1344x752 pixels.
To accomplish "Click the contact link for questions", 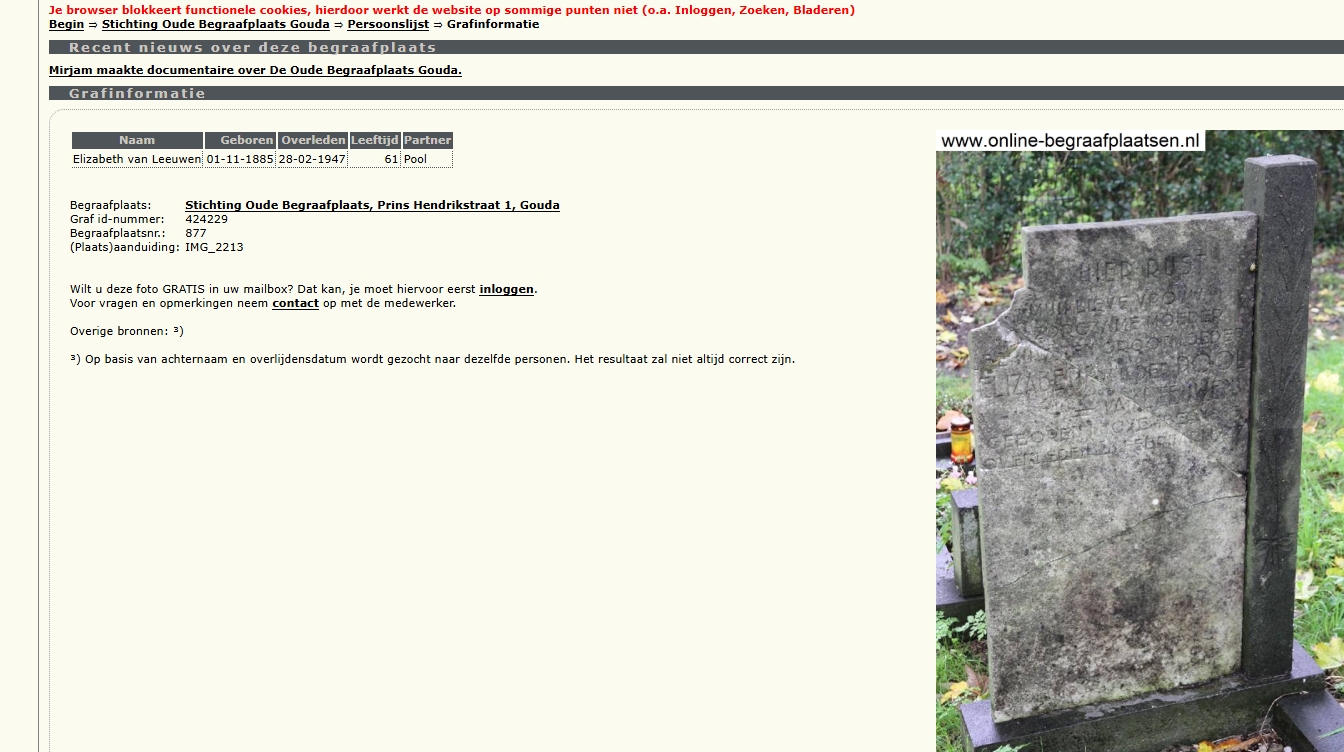I will 295,303.
